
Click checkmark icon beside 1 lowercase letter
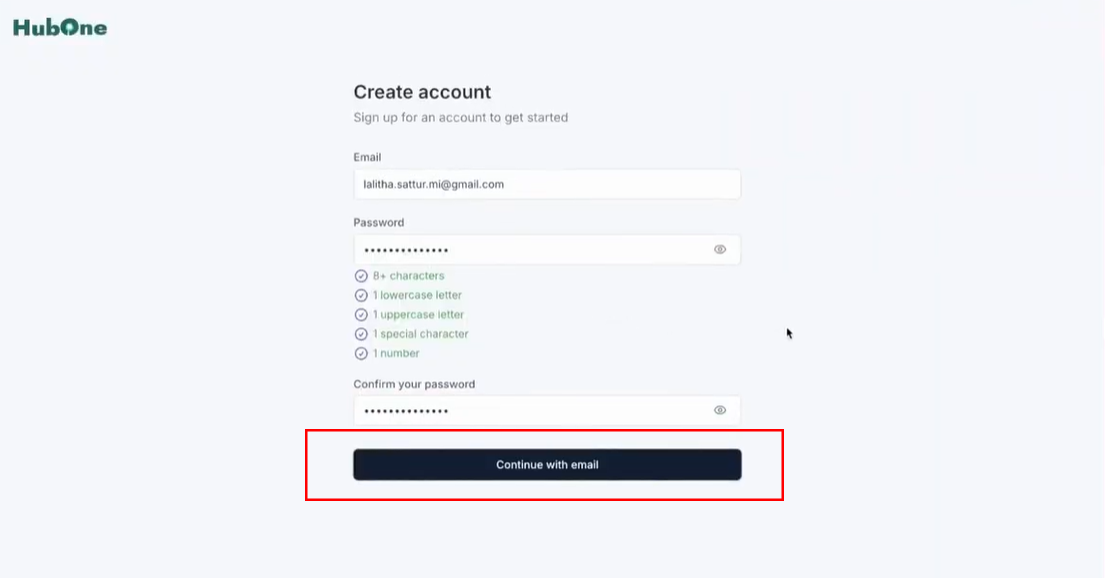pos(361,295)
